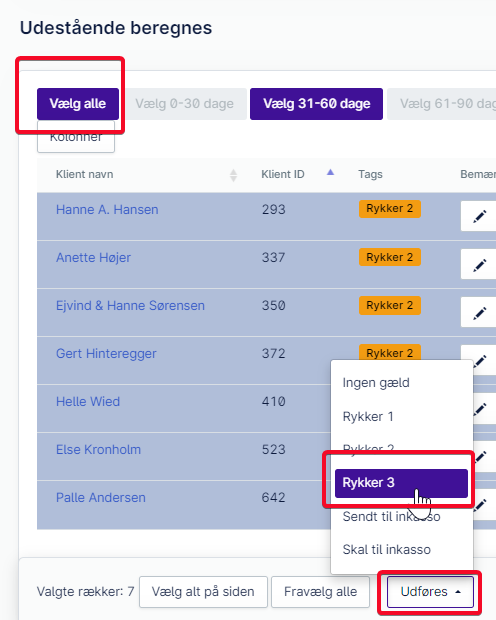The height and width of the screenshot is (620, 496).
Task: Toggle Vælg 31-60 dage filter
Action: (316, 104)
